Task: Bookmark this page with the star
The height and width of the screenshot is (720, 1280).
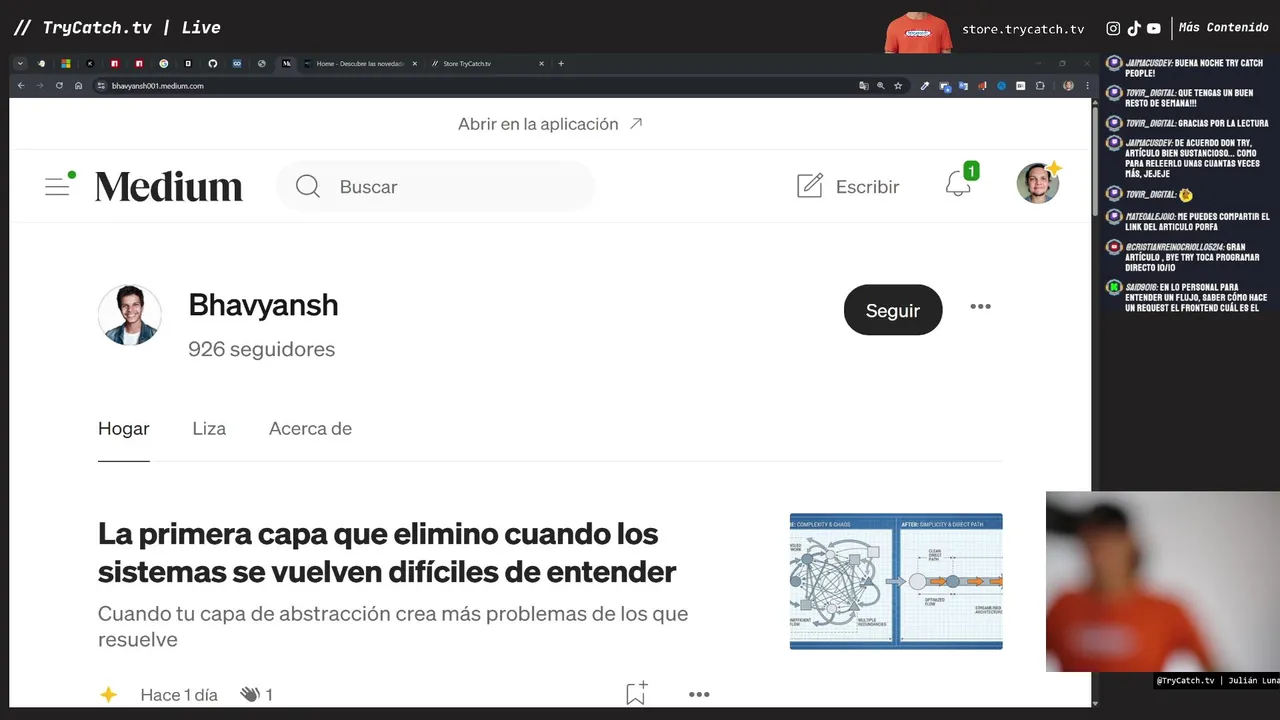Action: pyautogui.click(x=898, y=86)
